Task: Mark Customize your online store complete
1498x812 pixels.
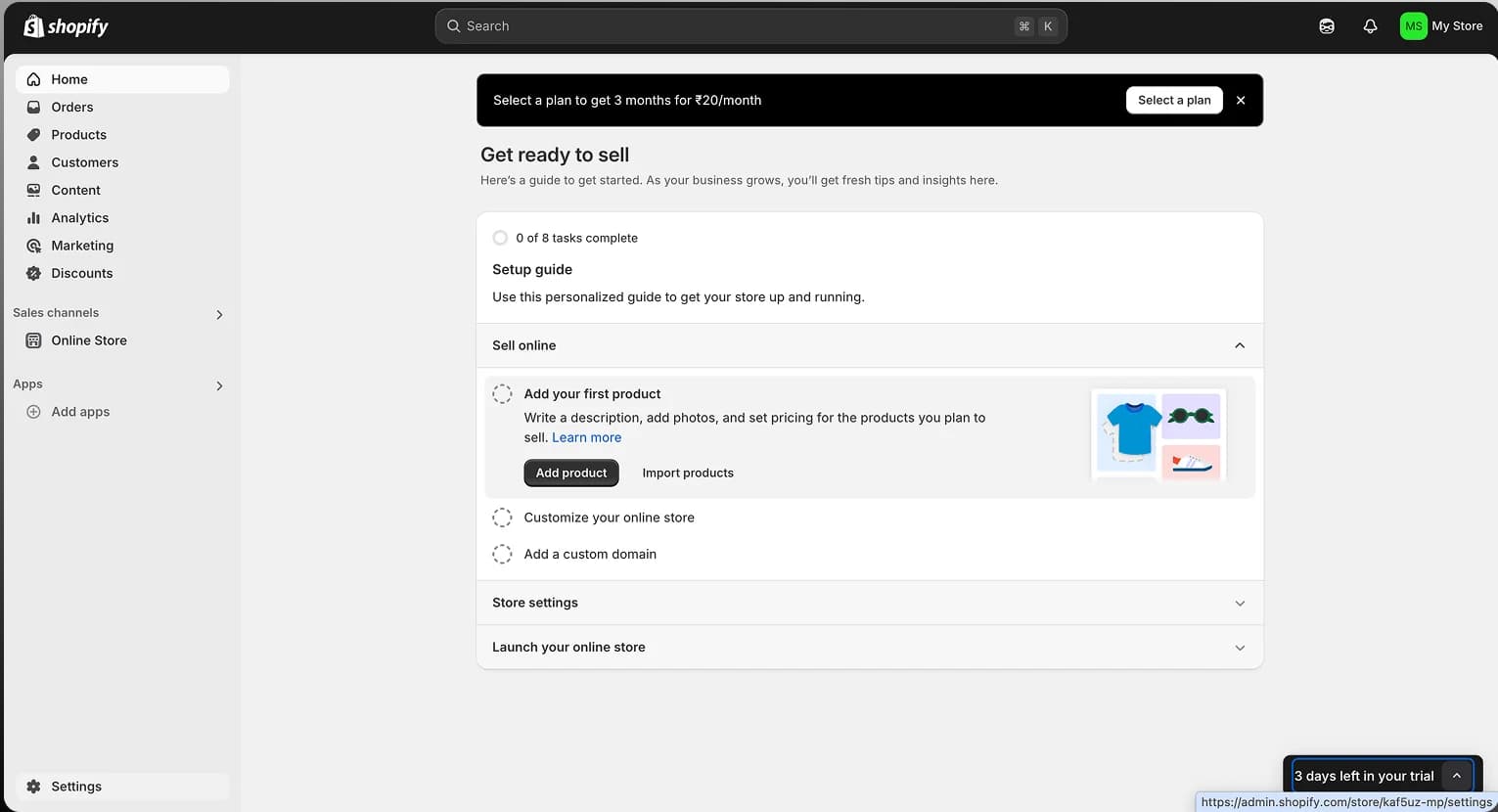Action: click(502, 518)
